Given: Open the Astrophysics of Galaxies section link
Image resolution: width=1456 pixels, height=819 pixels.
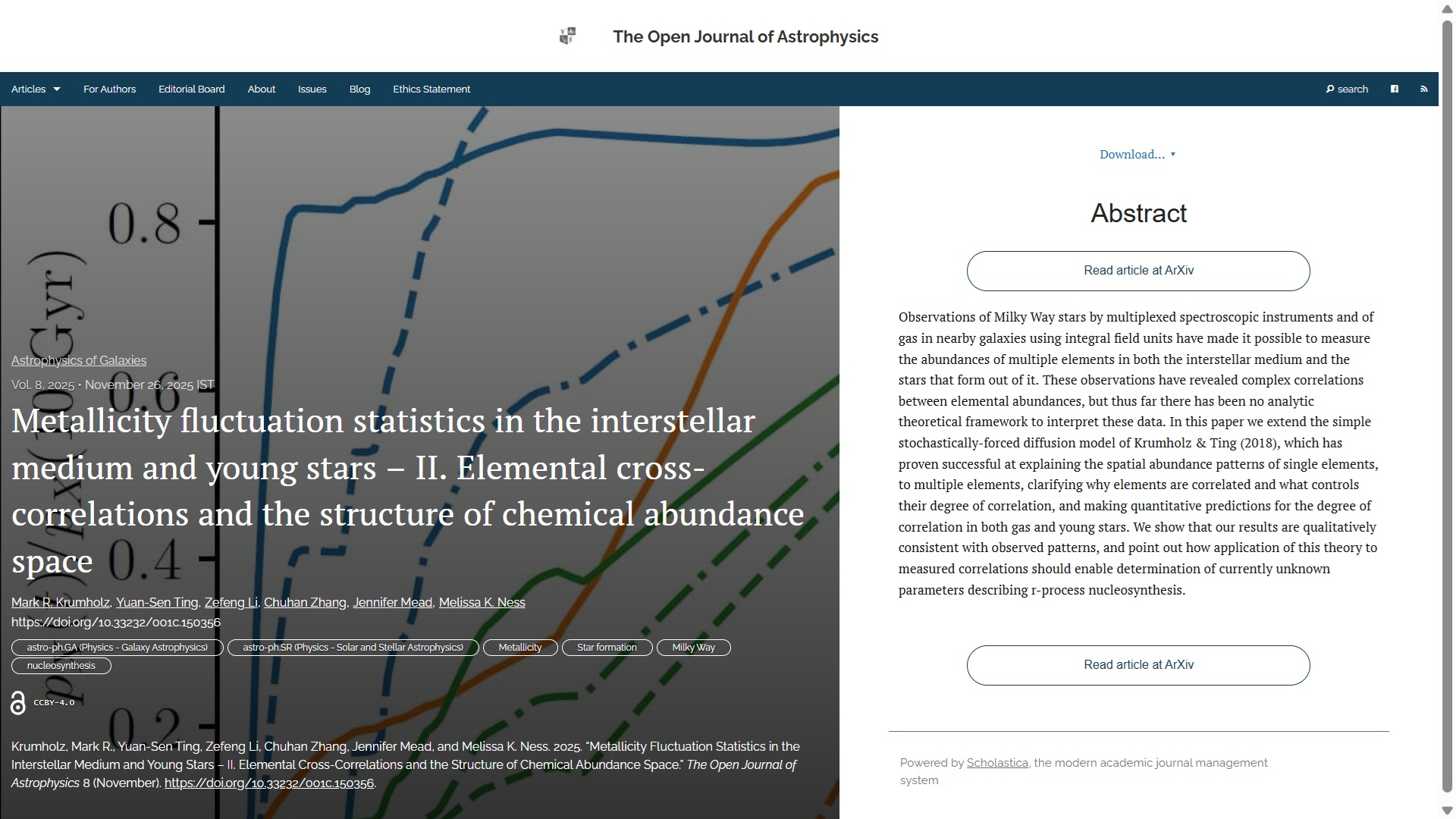Looking at the screenshot, I should coord(79,361).
